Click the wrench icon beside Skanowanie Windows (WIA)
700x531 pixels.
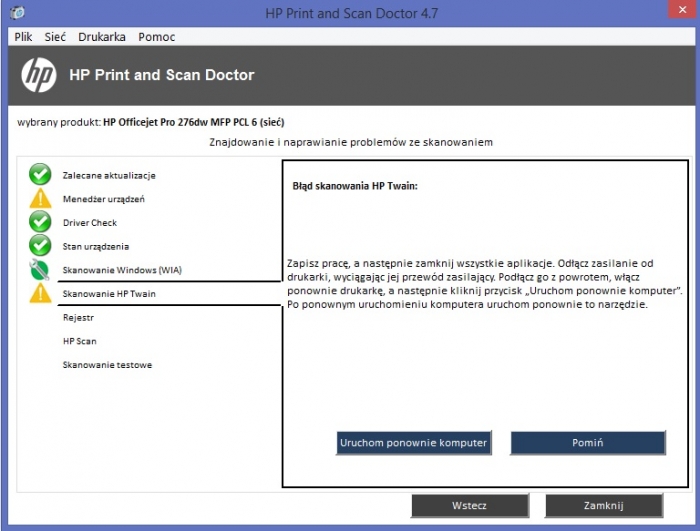coord(39,269)
